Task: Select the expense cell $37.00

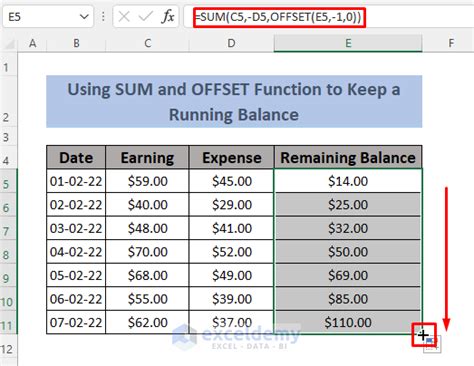Action: coord(231,322)
